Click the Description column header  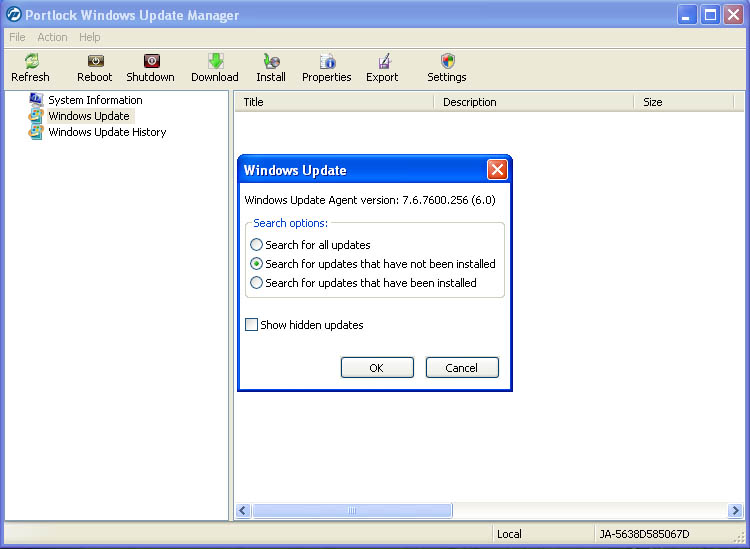pos(533,102)
